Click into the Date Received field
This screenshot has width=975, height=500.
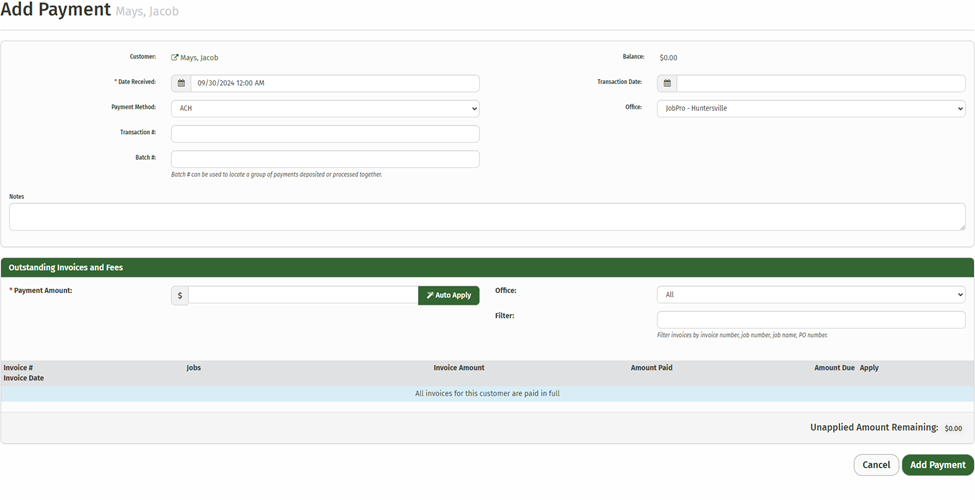pyautogui.click(x=335, y=84)
